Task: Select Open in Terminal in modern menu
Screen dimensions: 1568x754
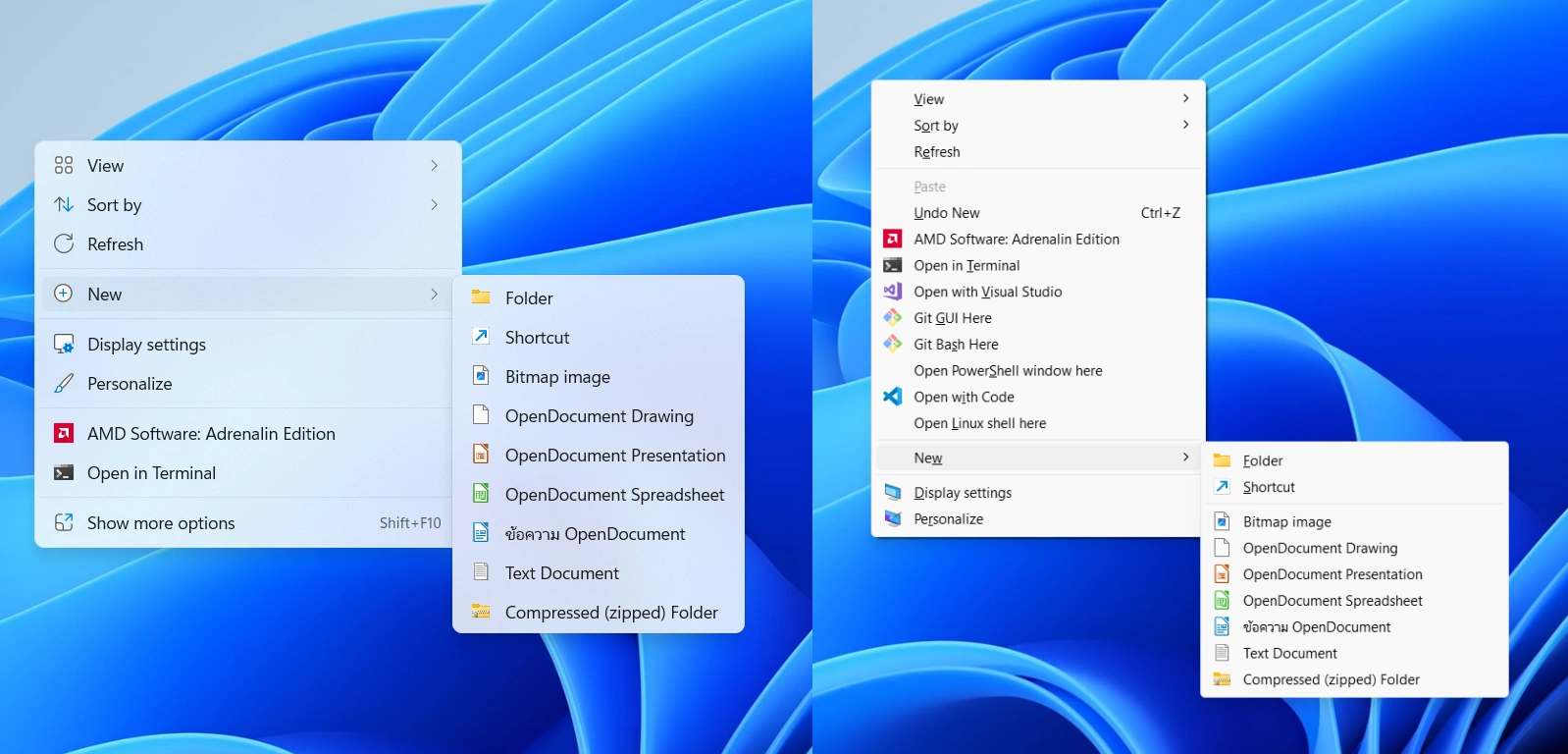Action: 248,472
